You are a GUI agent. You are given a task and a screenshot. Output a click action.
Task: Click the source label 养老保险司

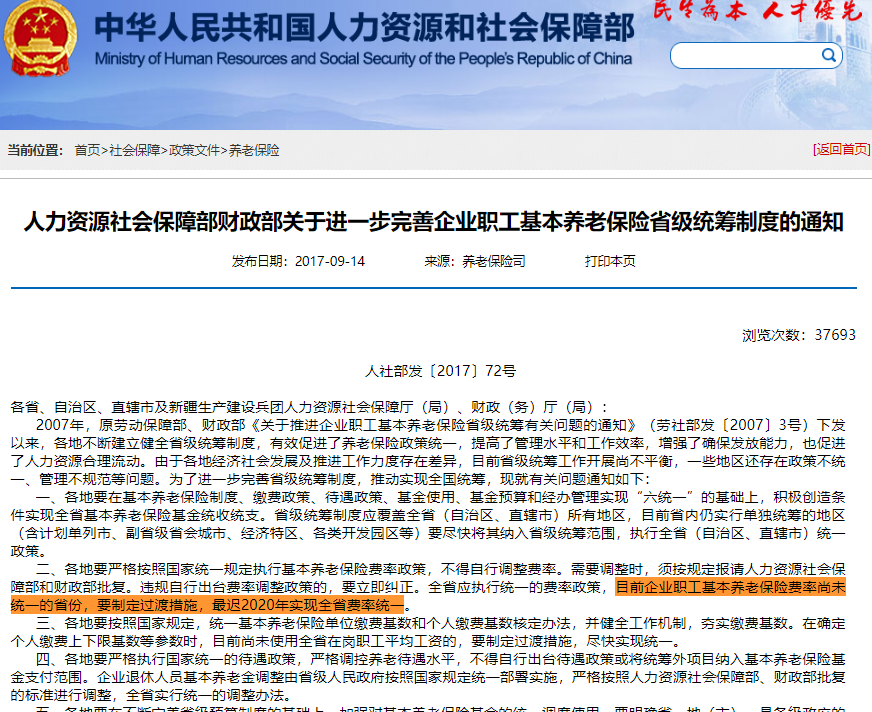click(x=494, y=261)
